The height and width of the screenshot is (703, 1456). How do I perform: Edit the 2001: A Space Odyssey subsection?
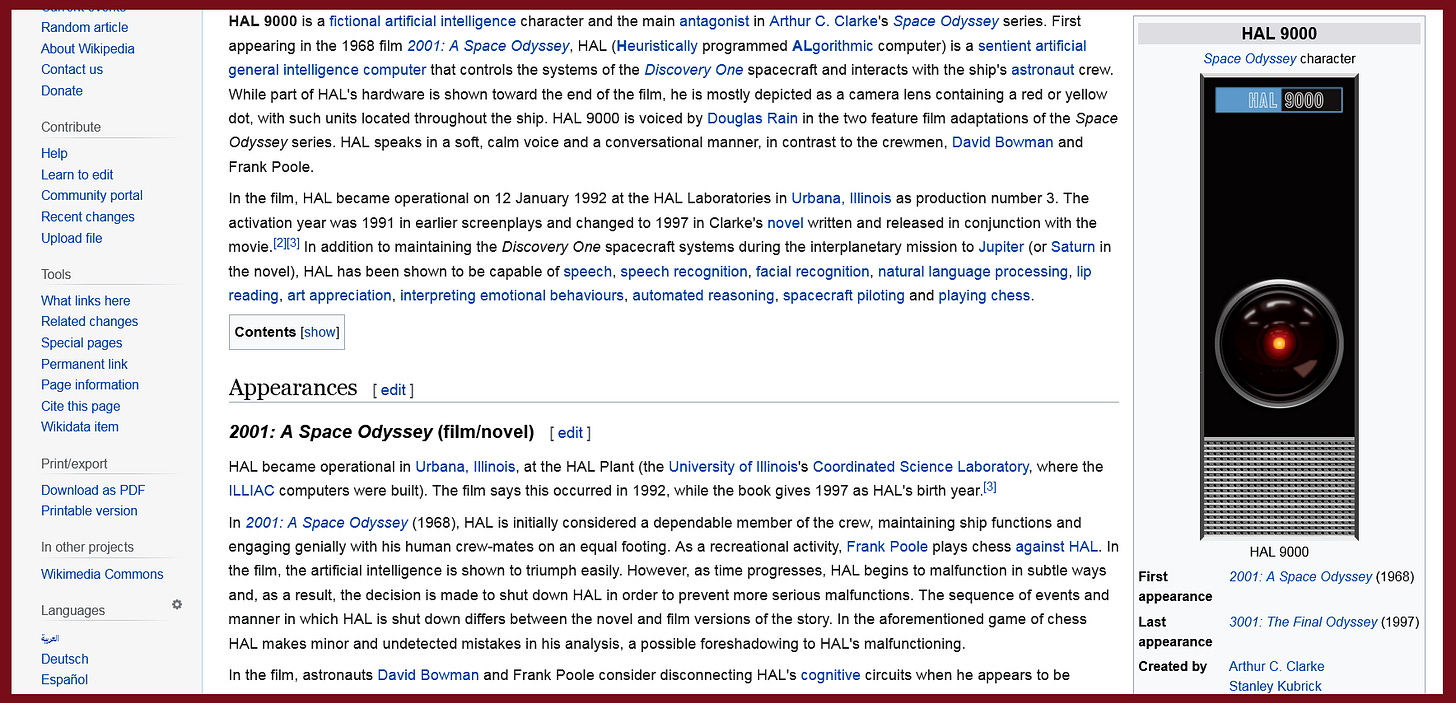tap(570, 433)
